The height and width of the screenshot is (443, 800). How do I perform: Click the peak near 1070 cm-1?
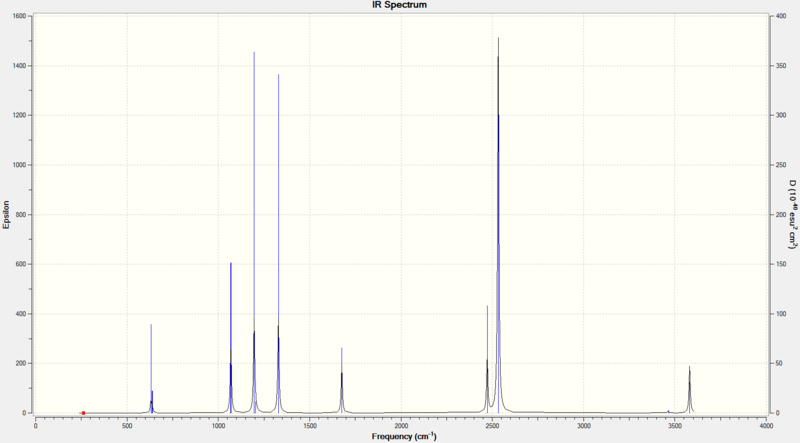click(231, 337)
